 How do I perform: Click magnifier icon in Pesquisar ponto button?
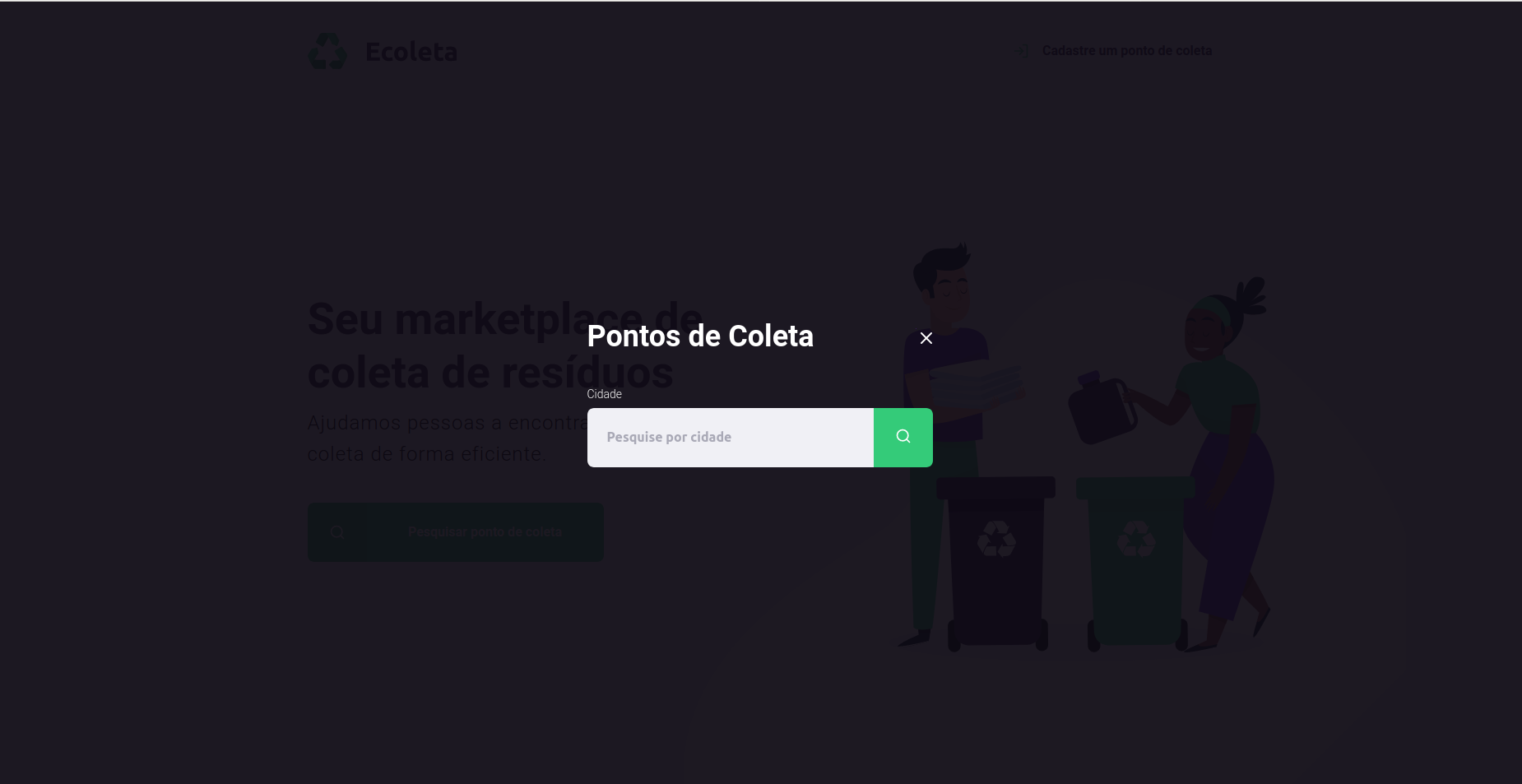tap(337, 532)
